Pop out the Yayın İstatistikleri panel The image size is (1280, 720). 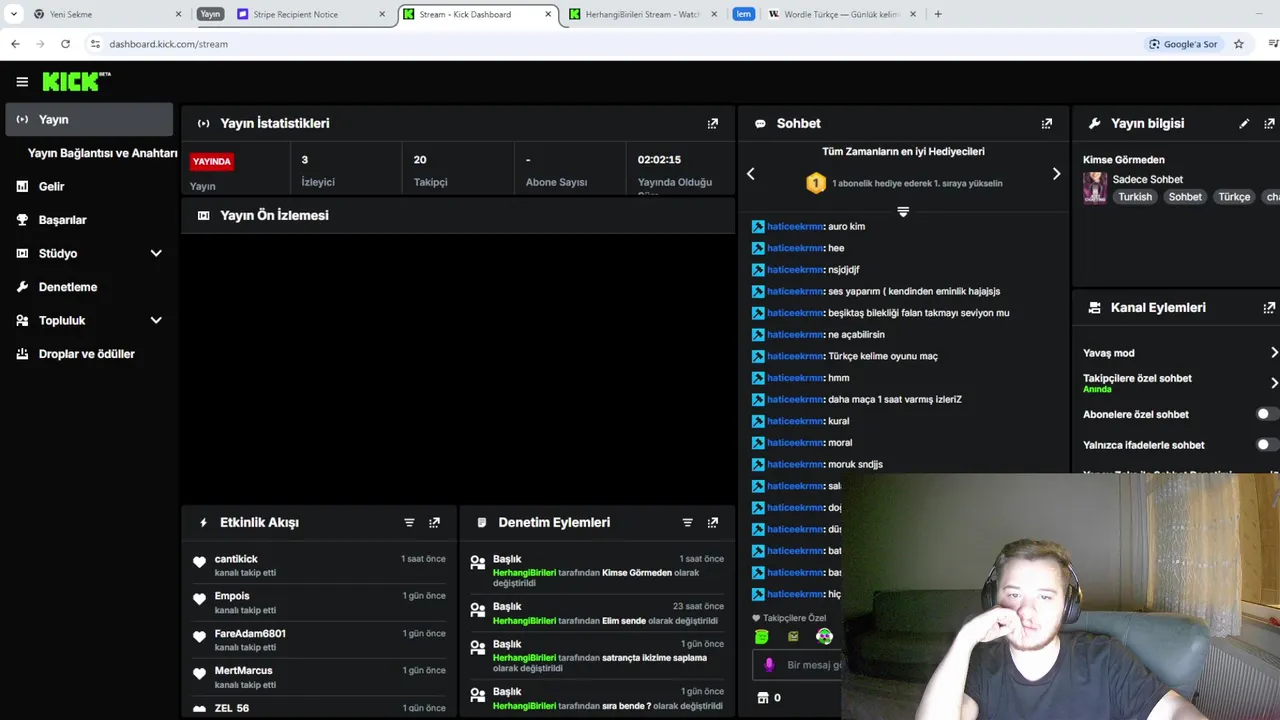coord(713,123)
